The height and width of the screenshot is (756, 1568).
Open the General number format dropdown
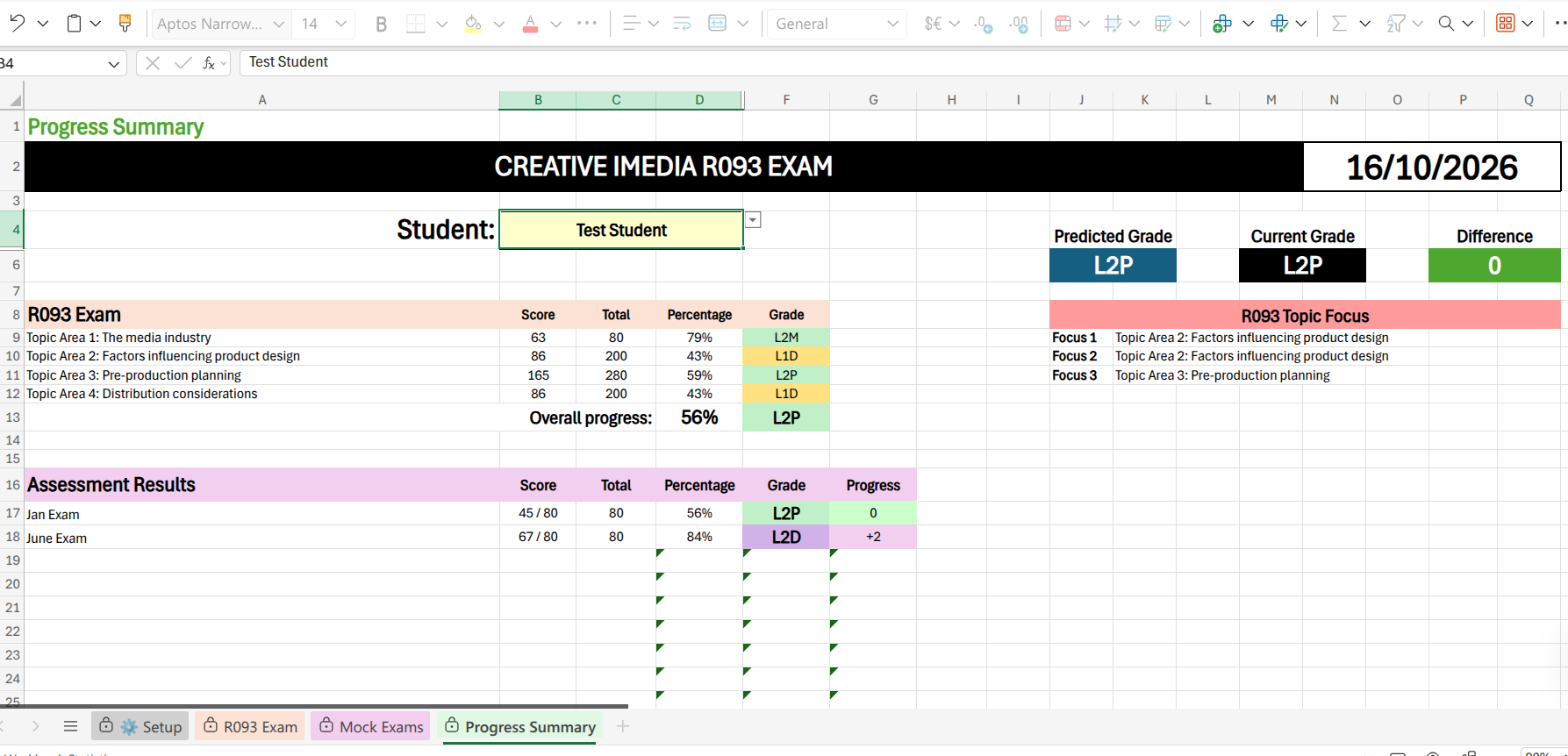892,25
